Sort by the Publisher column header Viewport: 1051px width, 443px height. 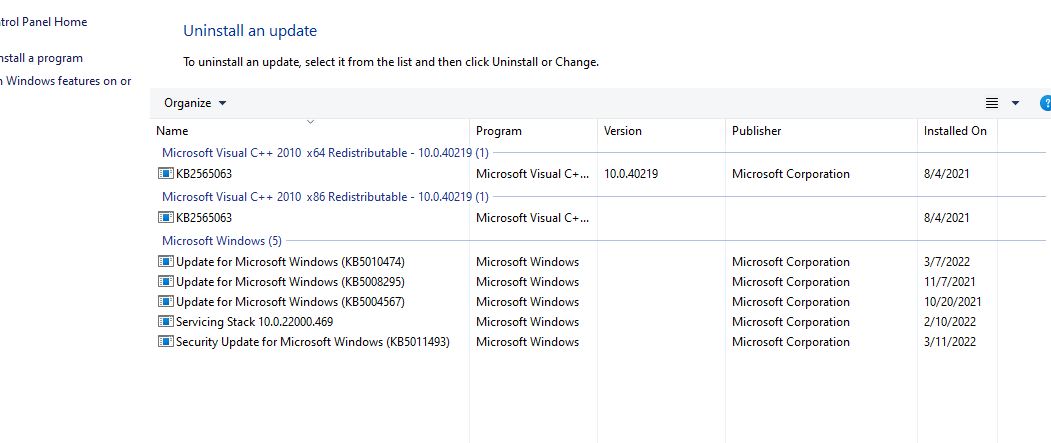[x=756, y=131]
